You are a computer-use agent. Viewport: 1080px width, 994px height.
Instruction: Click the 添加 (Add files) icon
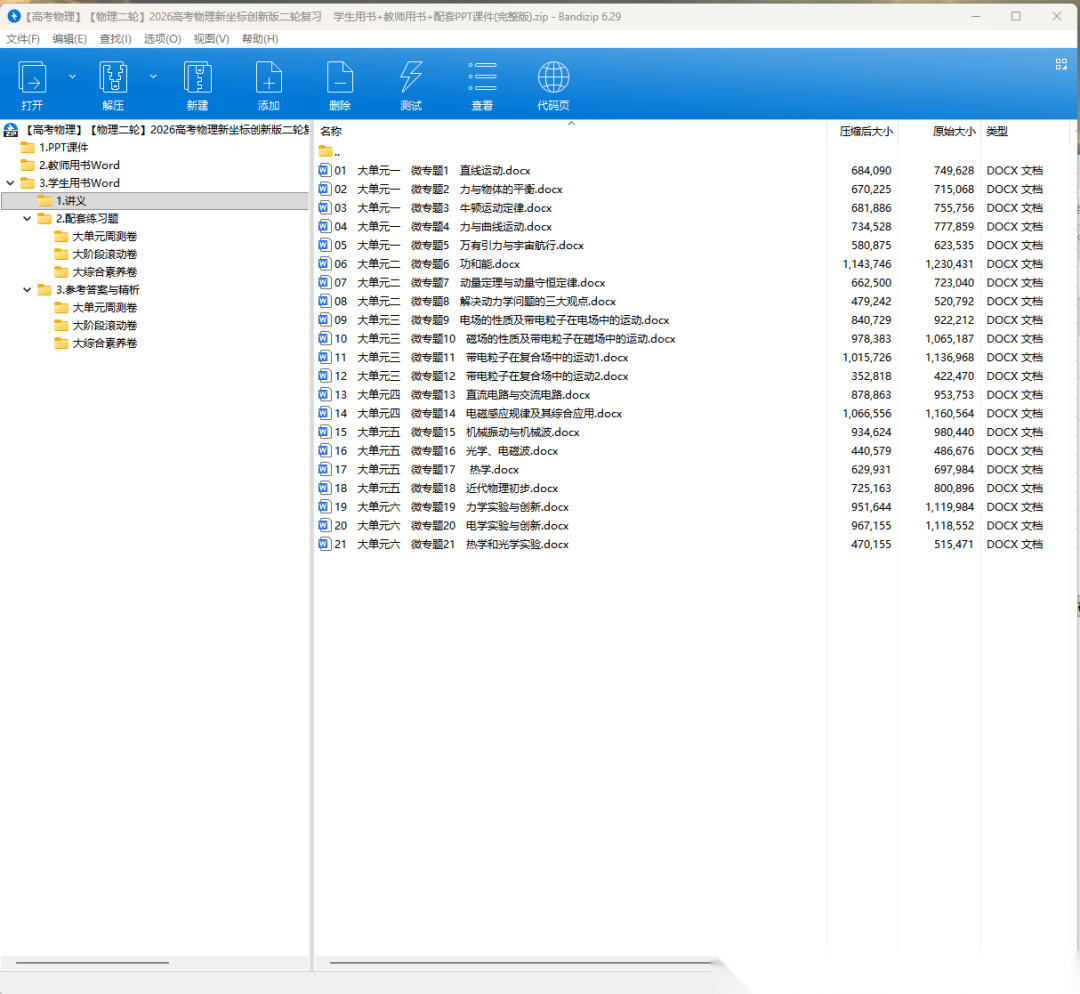click(x=268, y=78)
